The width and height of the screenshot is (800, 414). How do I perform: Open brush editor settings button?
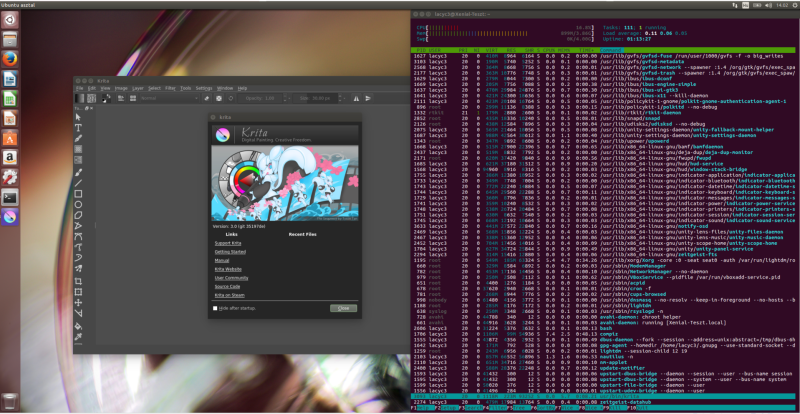[x=121, y=98]
